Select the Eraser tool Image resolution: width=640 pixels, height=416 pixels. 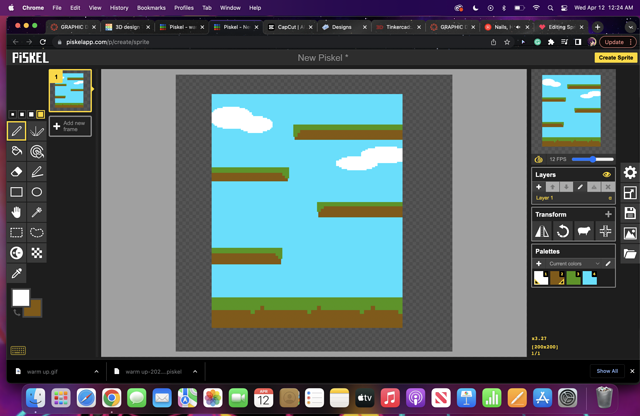click(x=16, y=172)
